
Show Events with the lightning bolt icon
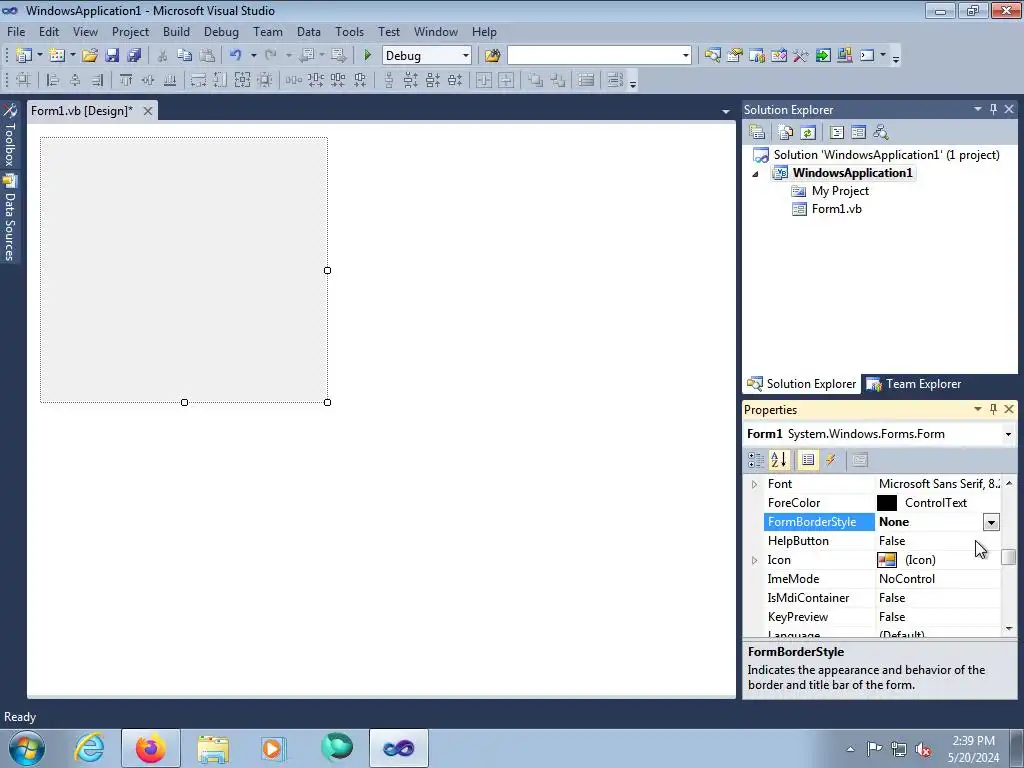coord(831,460)
